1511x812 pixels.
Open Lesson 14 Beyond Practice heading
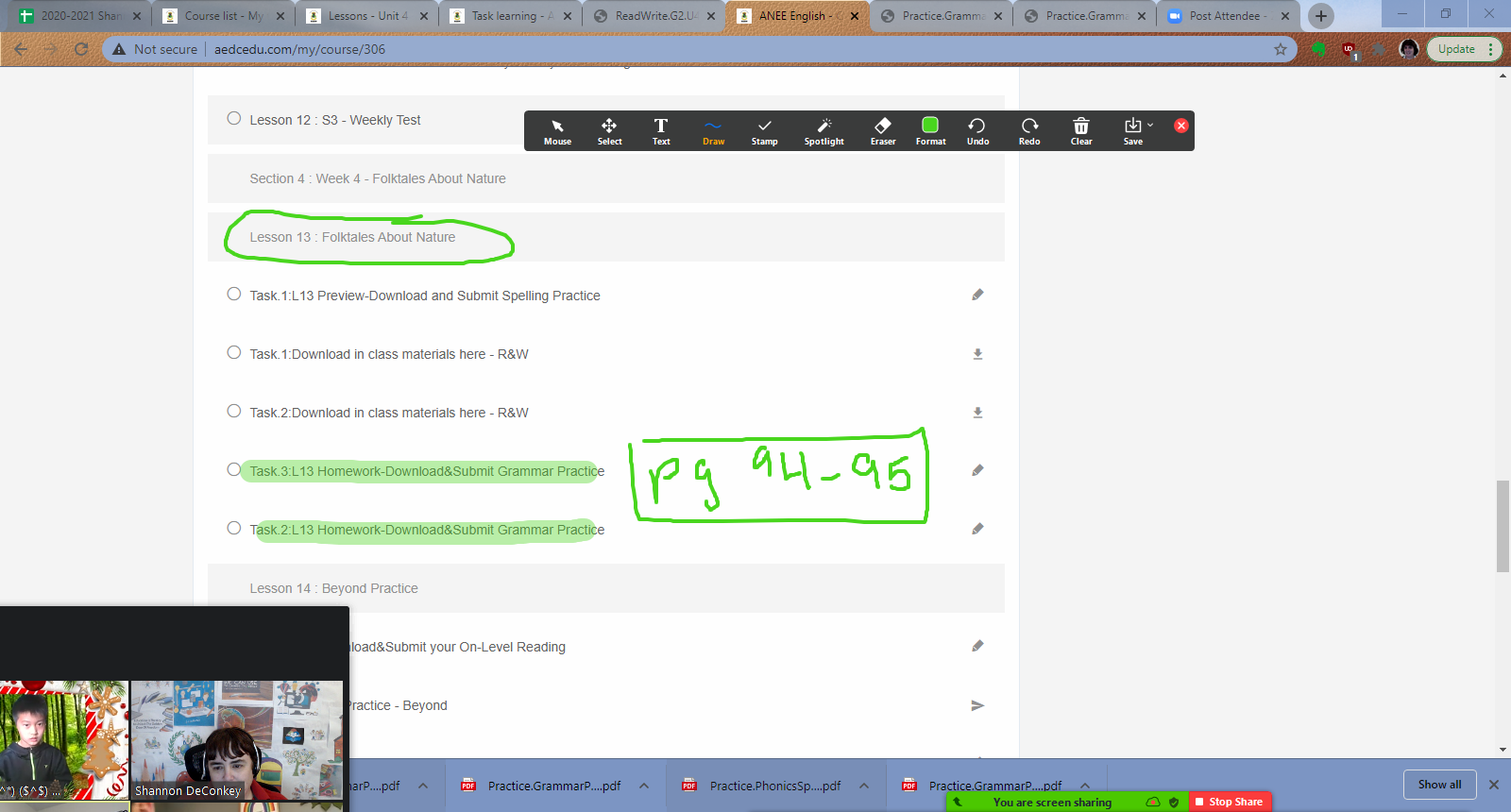coord(333,588)
